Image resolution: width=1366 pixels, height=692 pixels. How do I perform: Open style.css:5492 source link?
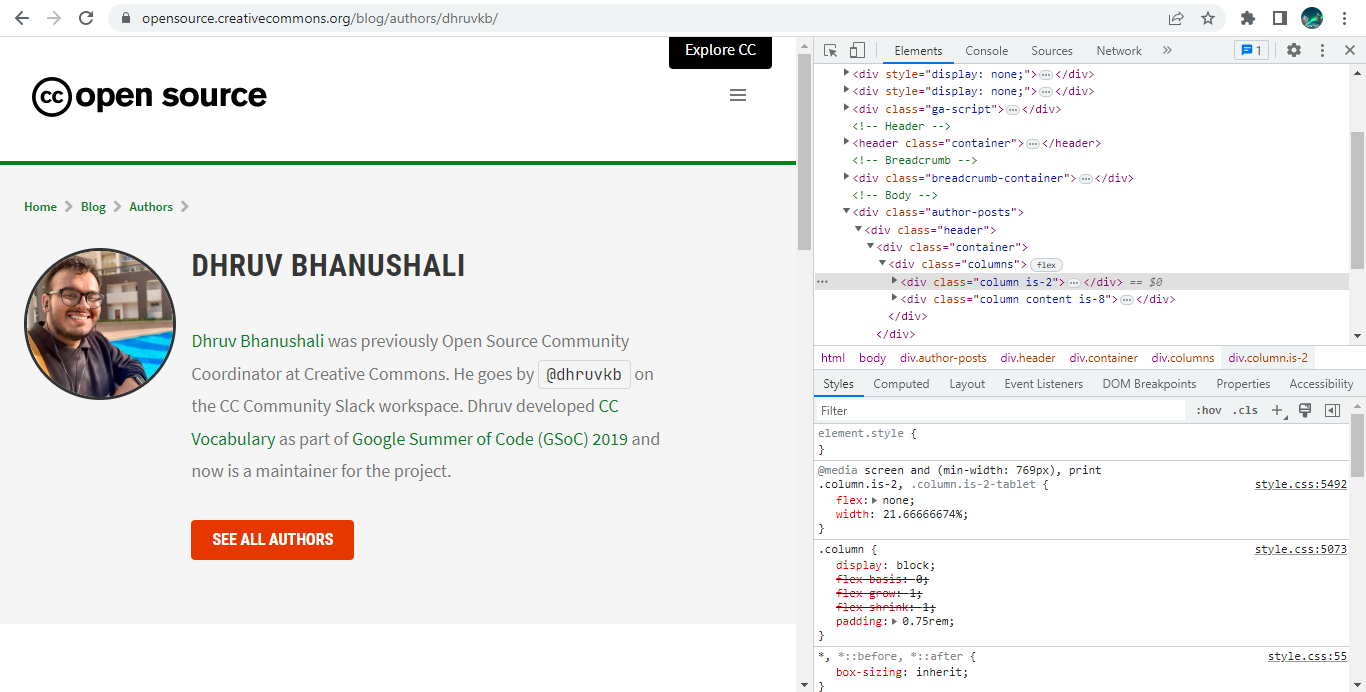[1301, 485]
